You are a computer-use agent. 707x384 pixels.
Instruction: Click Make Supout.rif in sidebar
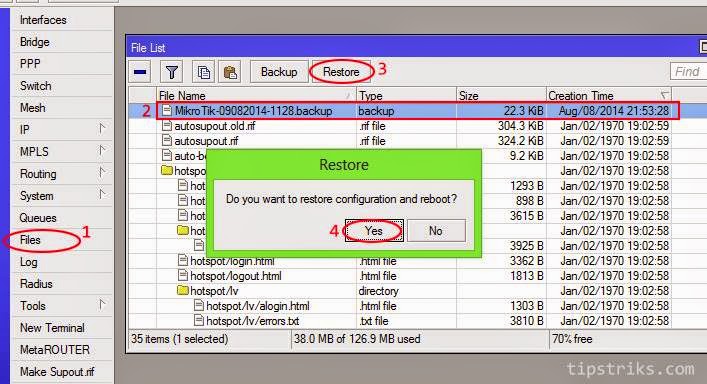[57, 372]
